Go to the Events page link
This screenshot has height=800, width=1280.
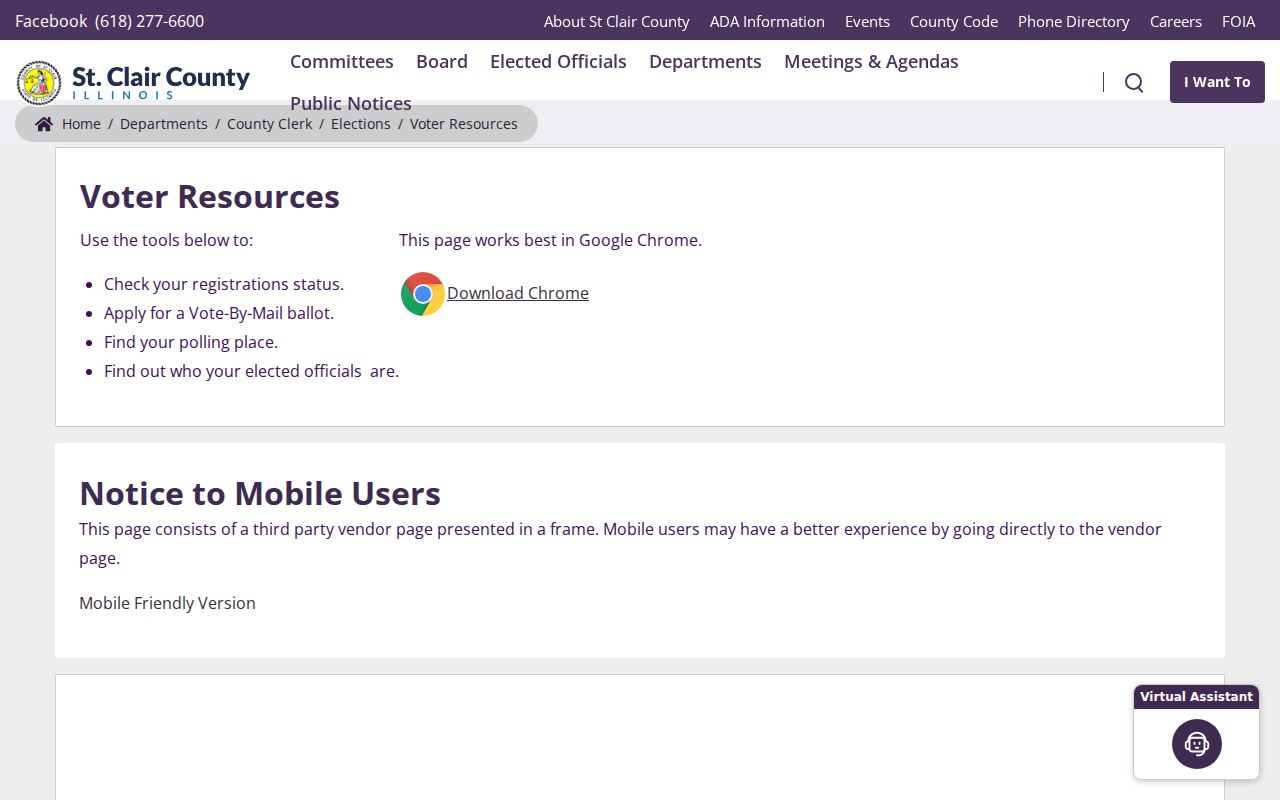pyautogui.click(x=867, y=21)
